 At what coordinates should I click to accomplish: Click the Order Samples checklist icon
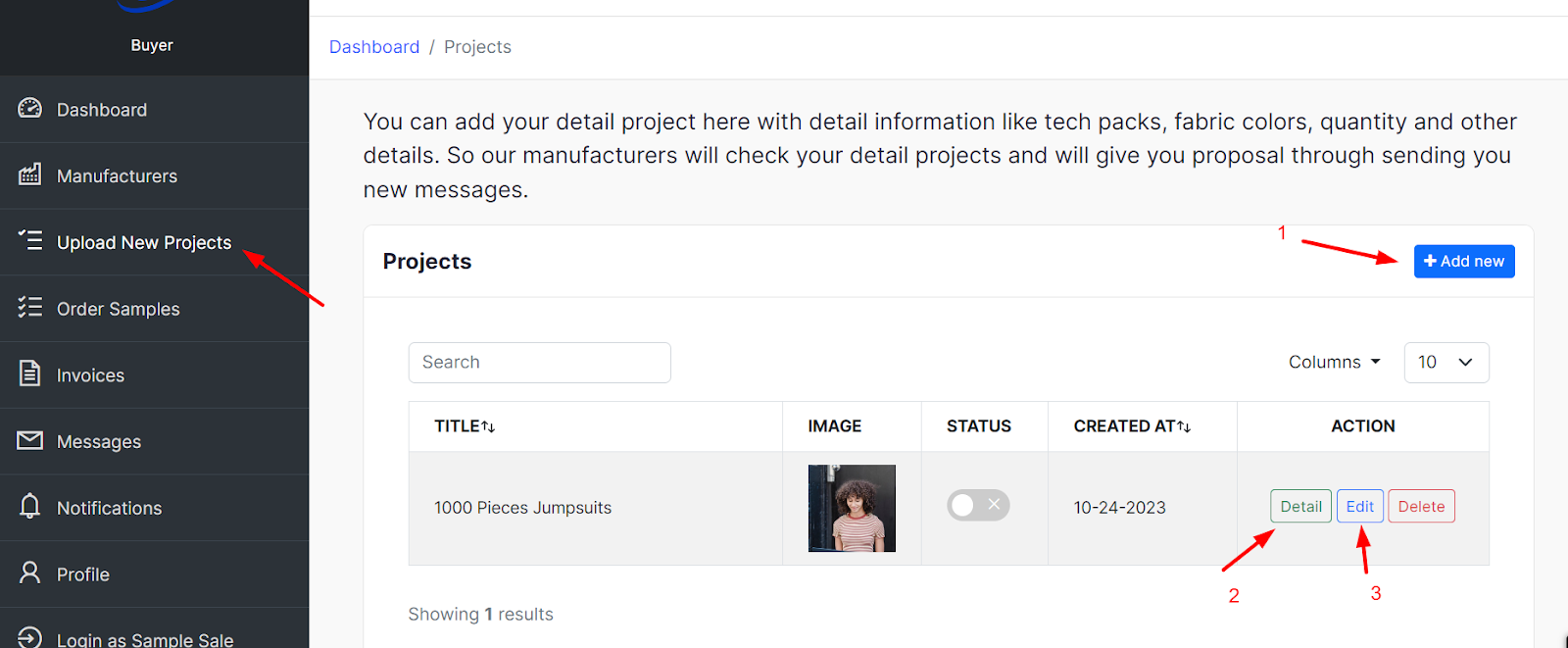coord(30,308)
